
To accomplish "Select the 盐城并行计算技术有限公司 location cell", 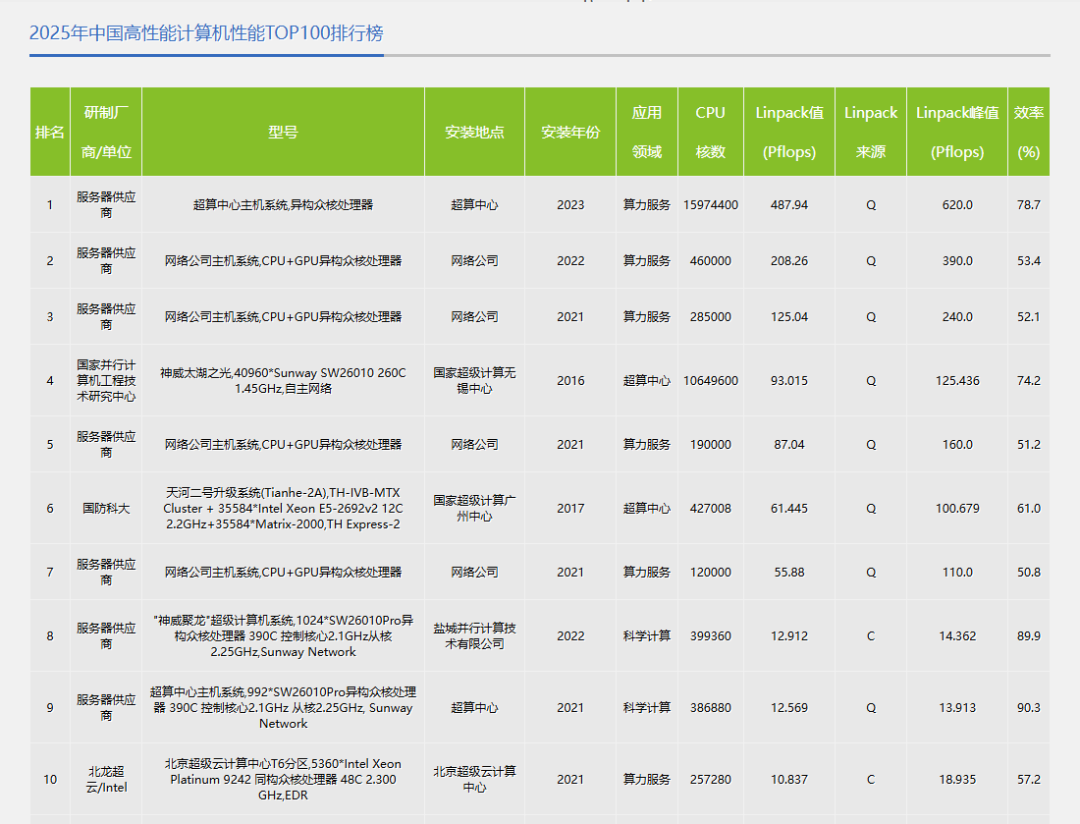I will [474, 636].
